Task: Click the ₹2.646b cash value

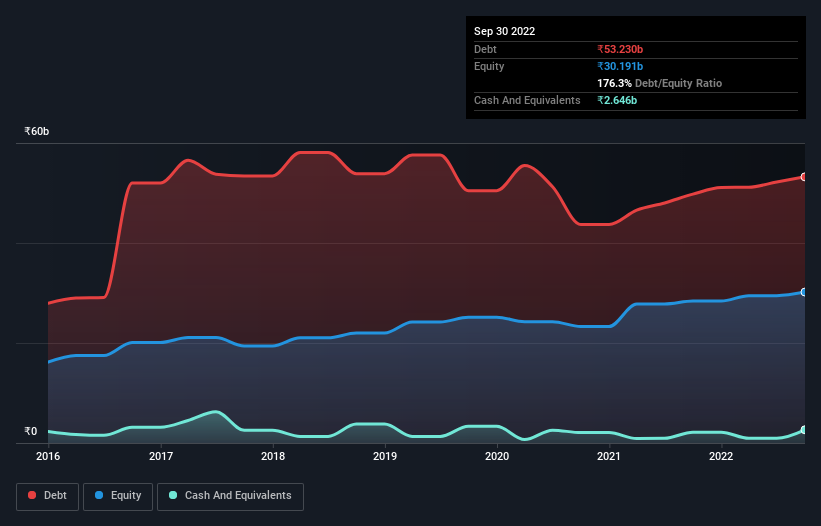Action: pos(617,100)
